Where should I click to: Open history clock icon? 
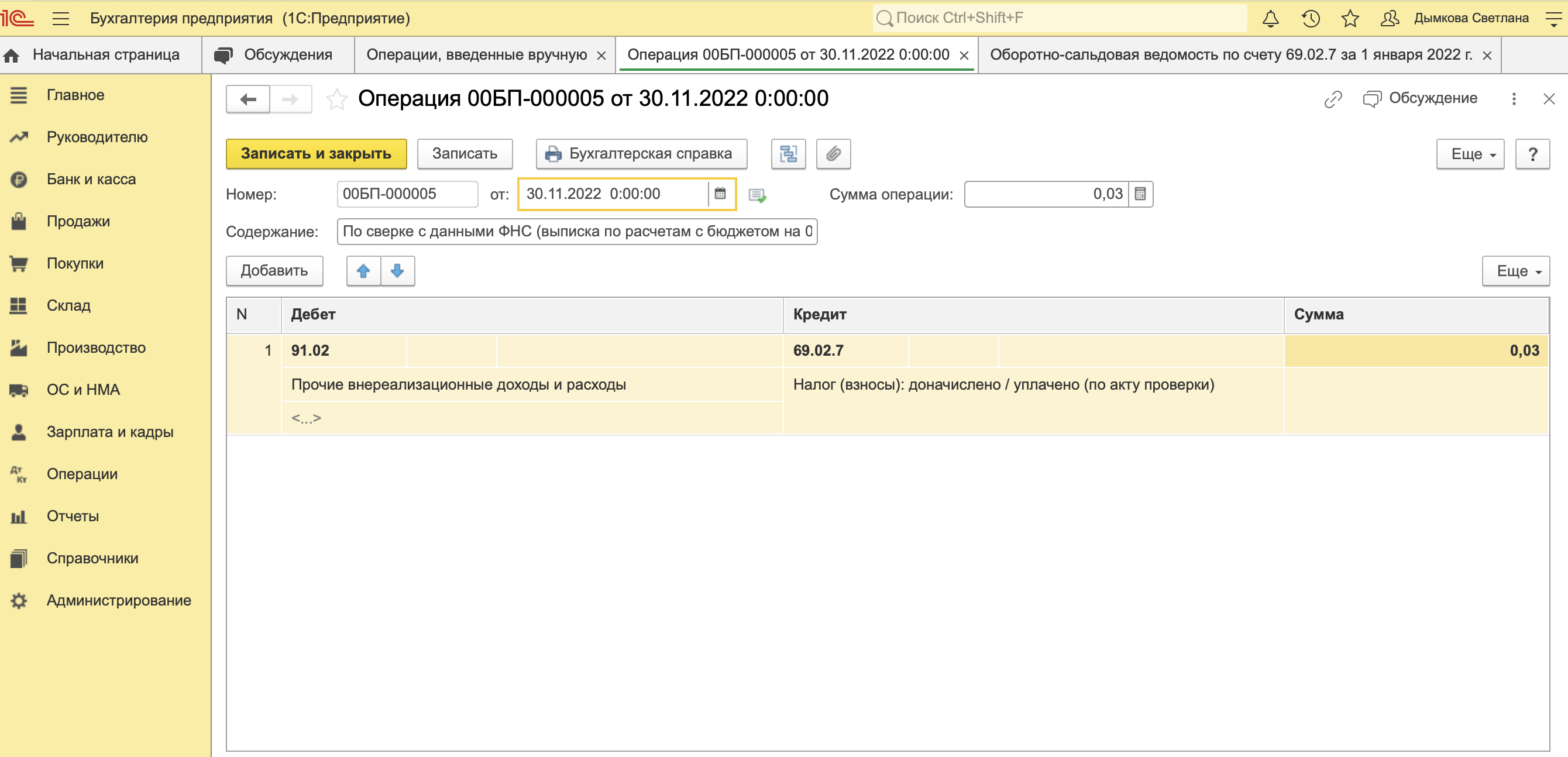pyautogui.click(x=1311, y=18)
